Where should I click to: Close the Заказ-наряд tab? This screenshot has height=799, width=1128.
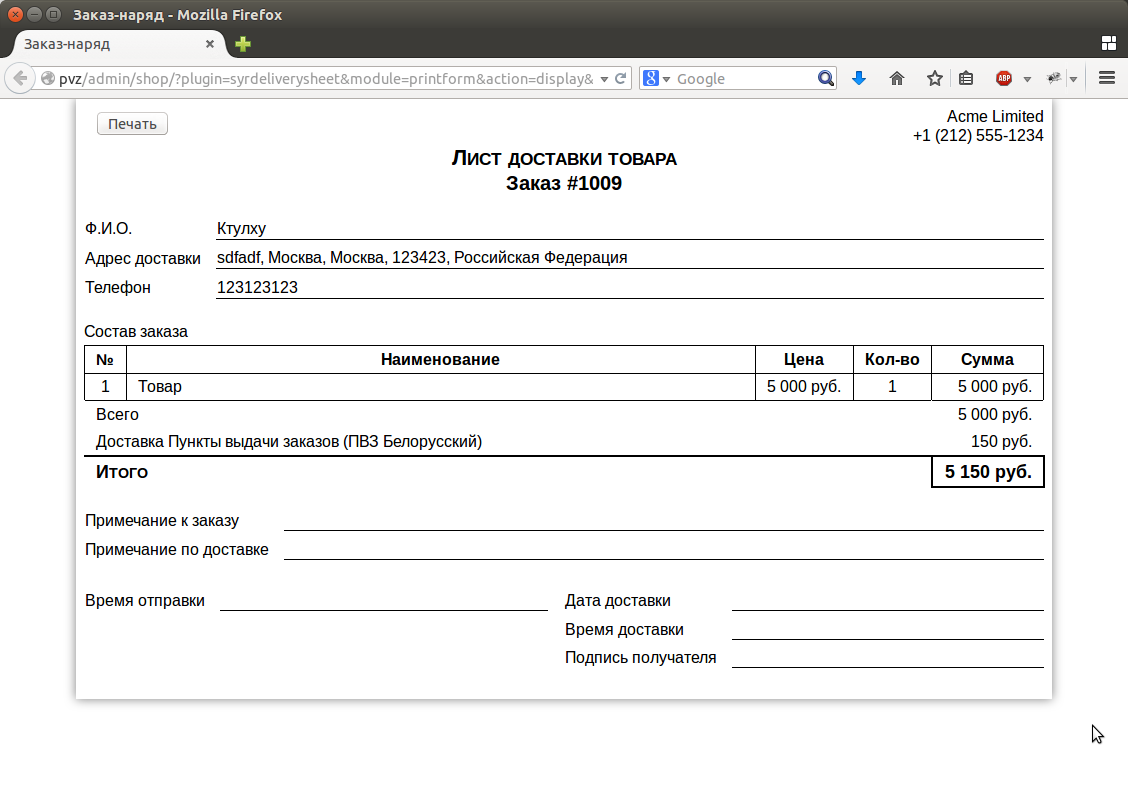[210, 44]
